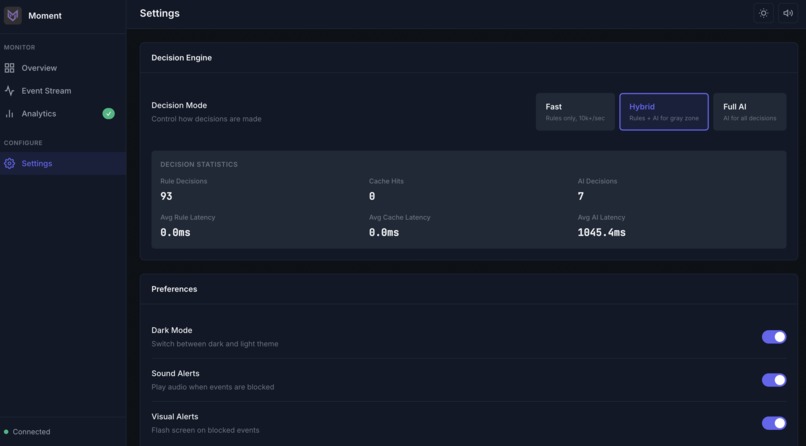Screen dimensions: 806x446
Task: Click the DECISION STATISTICS heading
Action: 199,164
